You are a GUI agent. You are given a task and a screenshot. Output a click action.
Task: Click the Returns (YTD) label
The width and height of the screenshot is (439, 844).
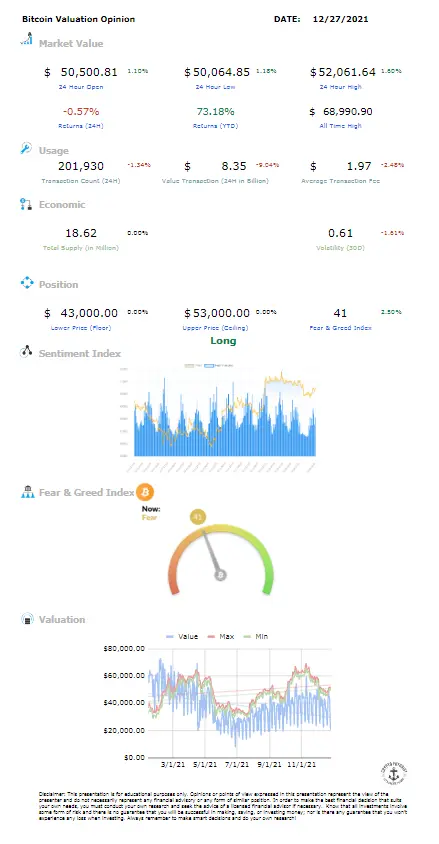[x=216, y=126]
